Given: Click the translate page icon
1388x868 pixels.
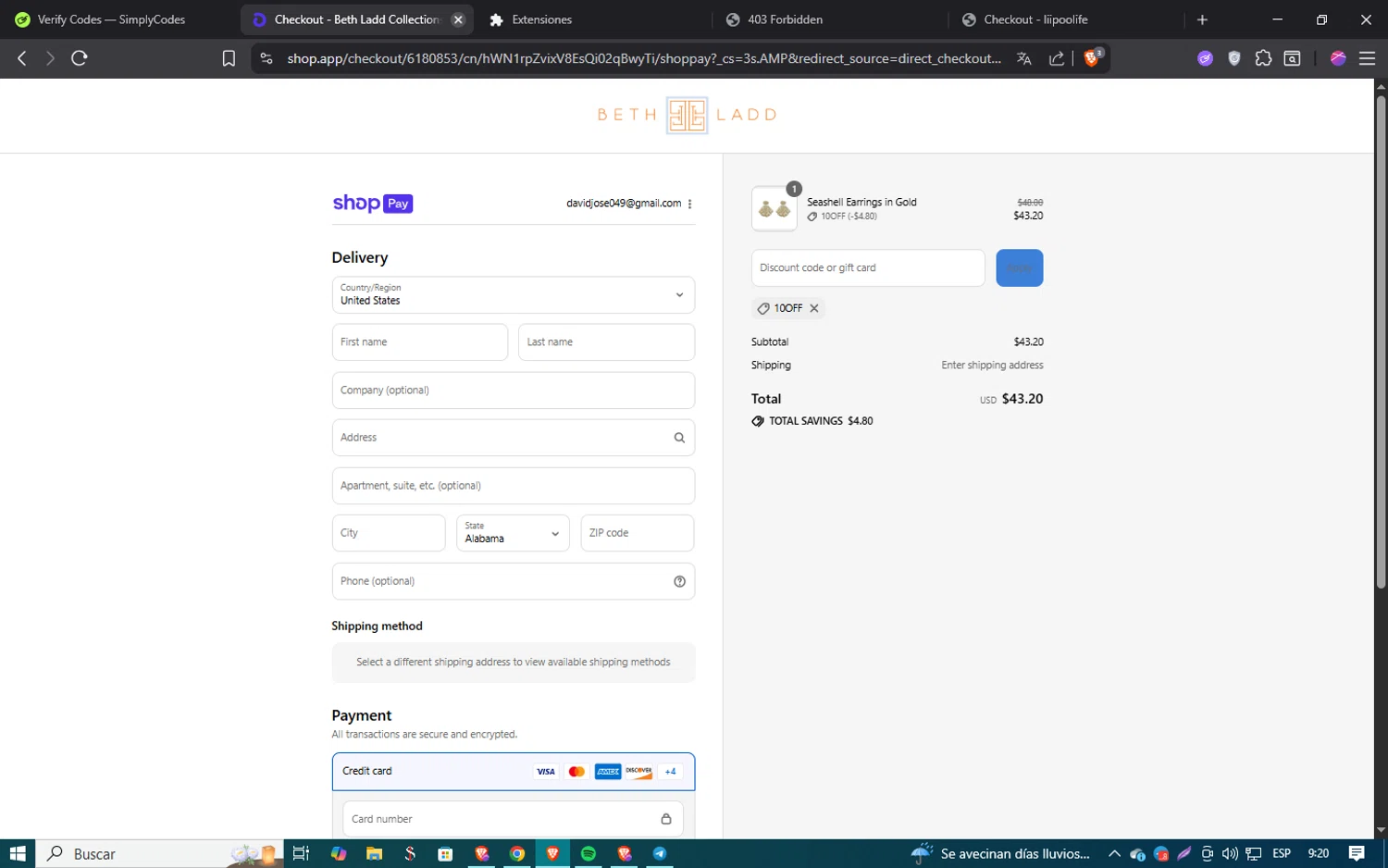Looking at the screenshot, I should (1024, 58).
